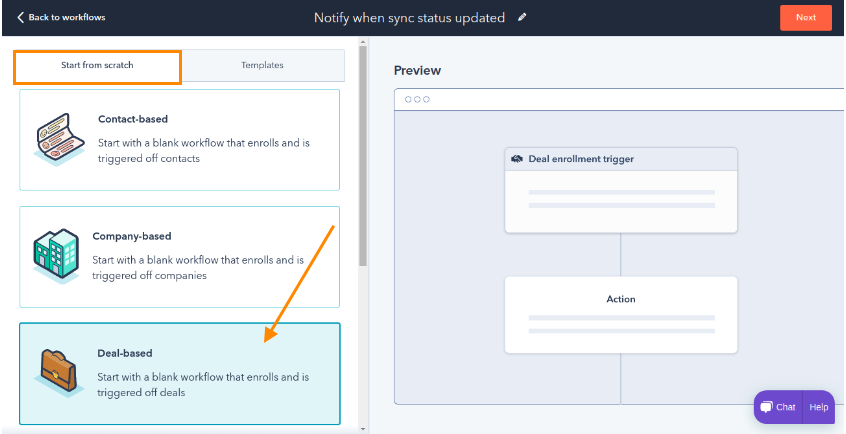Click the workflow list scrollbar thumb
Viewport: 846px width, 434px height.
click(363, 157)
